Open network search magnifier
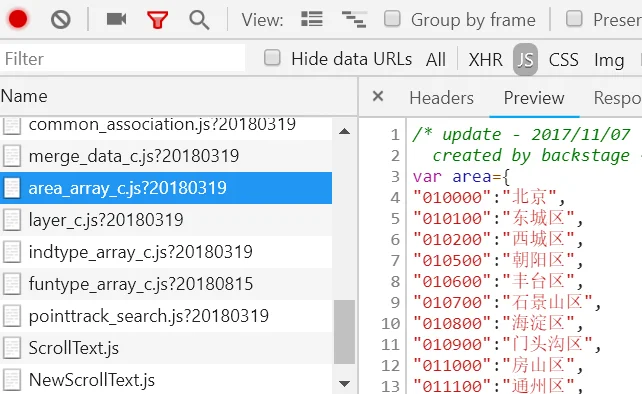Image resolution: width=642 pixels, height=394 pixels. tap(199, 20)
